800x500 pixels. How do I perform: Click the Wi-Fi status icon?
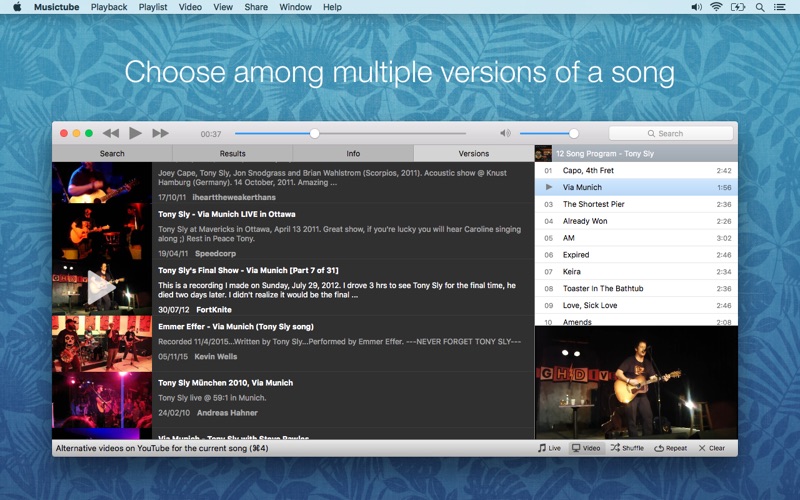716,7
